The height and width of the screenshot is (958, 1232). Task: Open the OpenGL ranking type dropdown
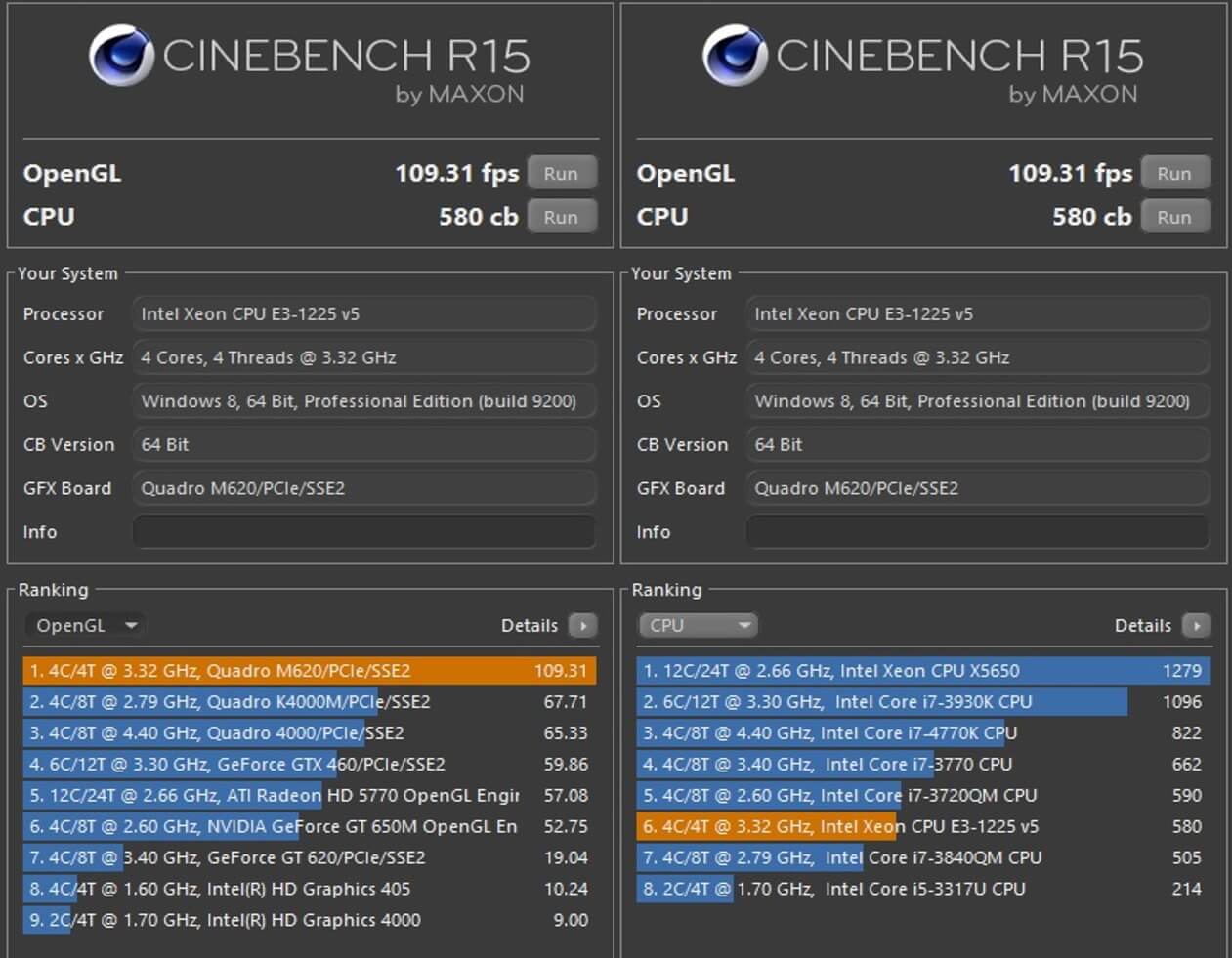84,625
